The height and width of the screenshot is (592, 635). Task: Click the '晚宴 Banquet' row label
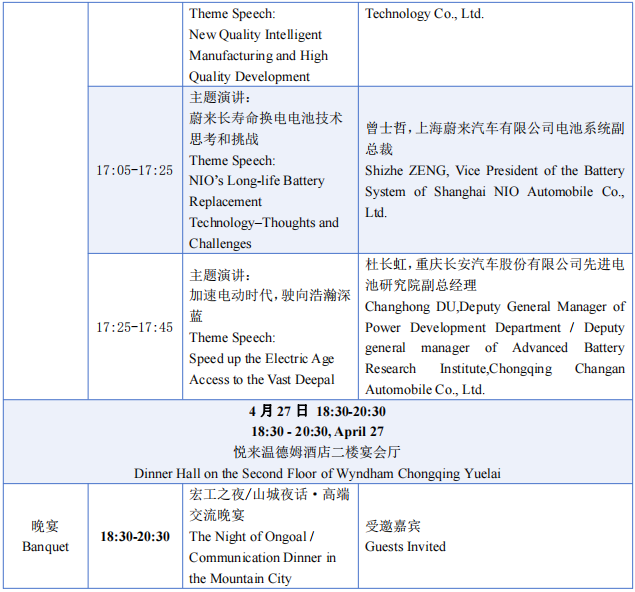(45, 537)
